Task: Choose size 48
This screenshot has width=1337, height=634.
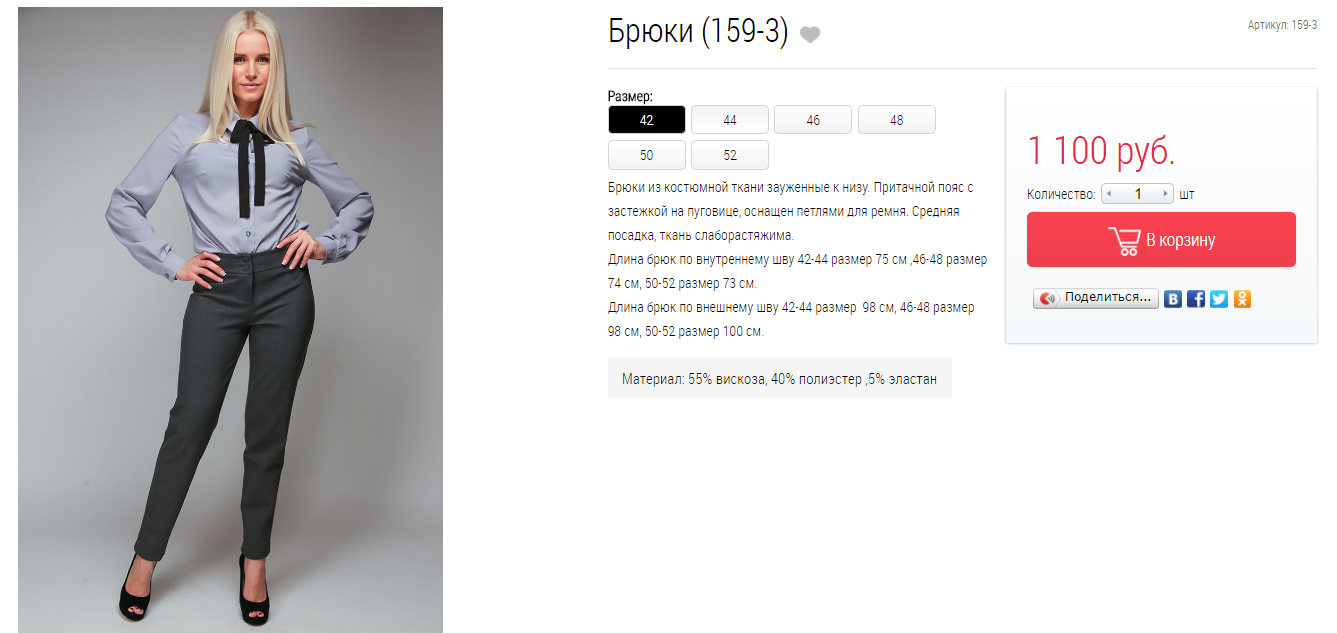Action: click(x=897, y=120)
